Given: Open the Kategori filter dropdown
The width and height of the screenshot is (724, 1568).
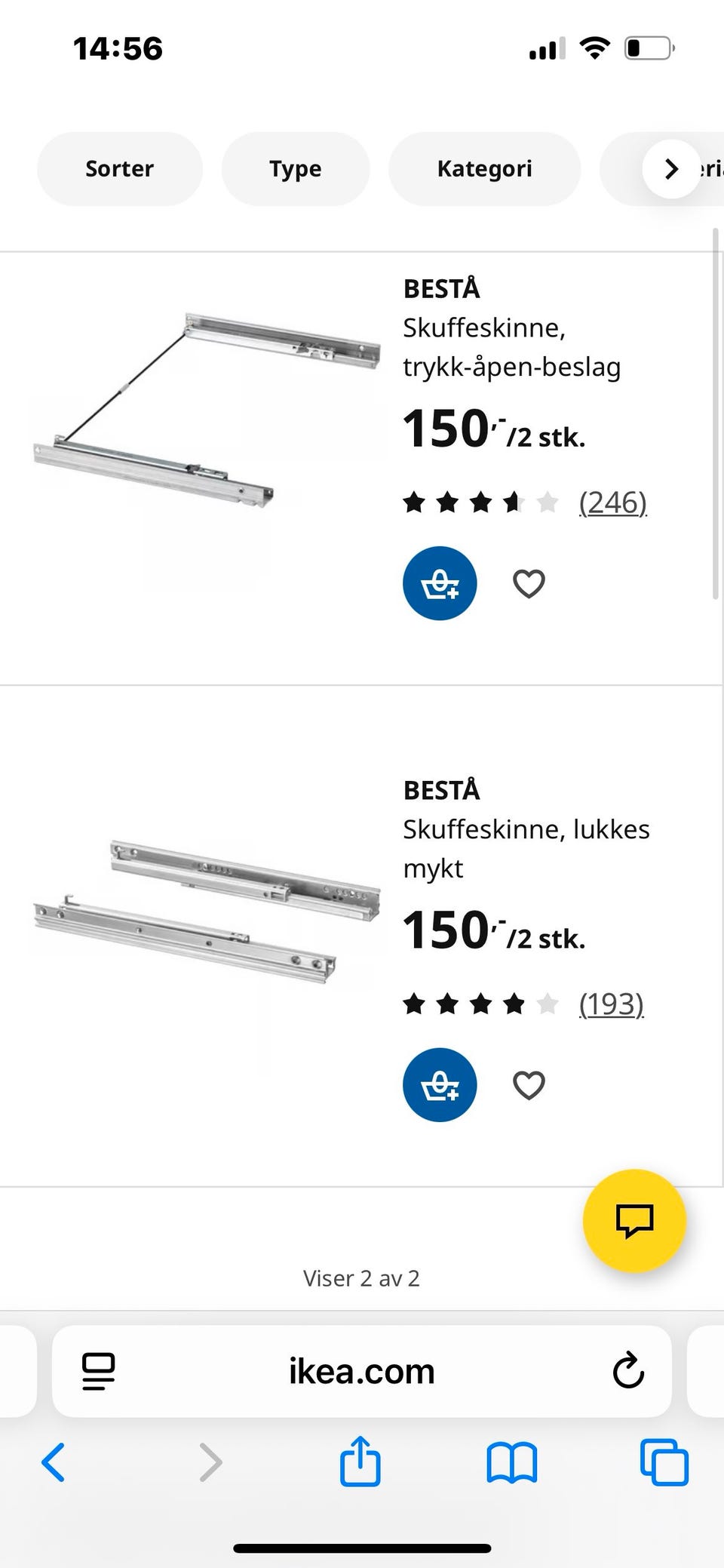Looking at the screenshot, I should click(485, 168).
